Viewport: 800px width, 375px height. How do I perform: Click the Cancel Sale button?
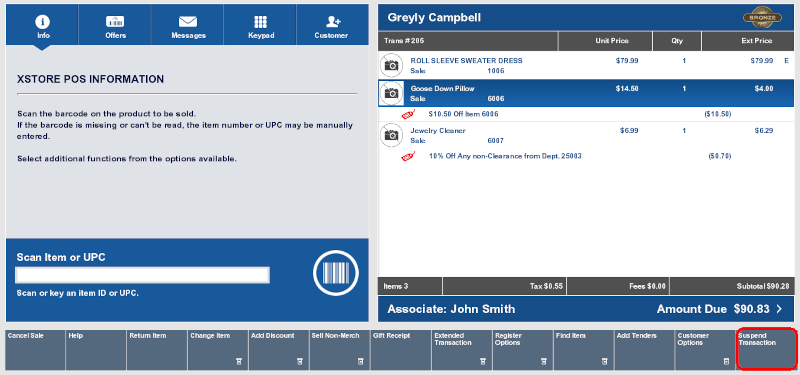[x=35, y=350]
